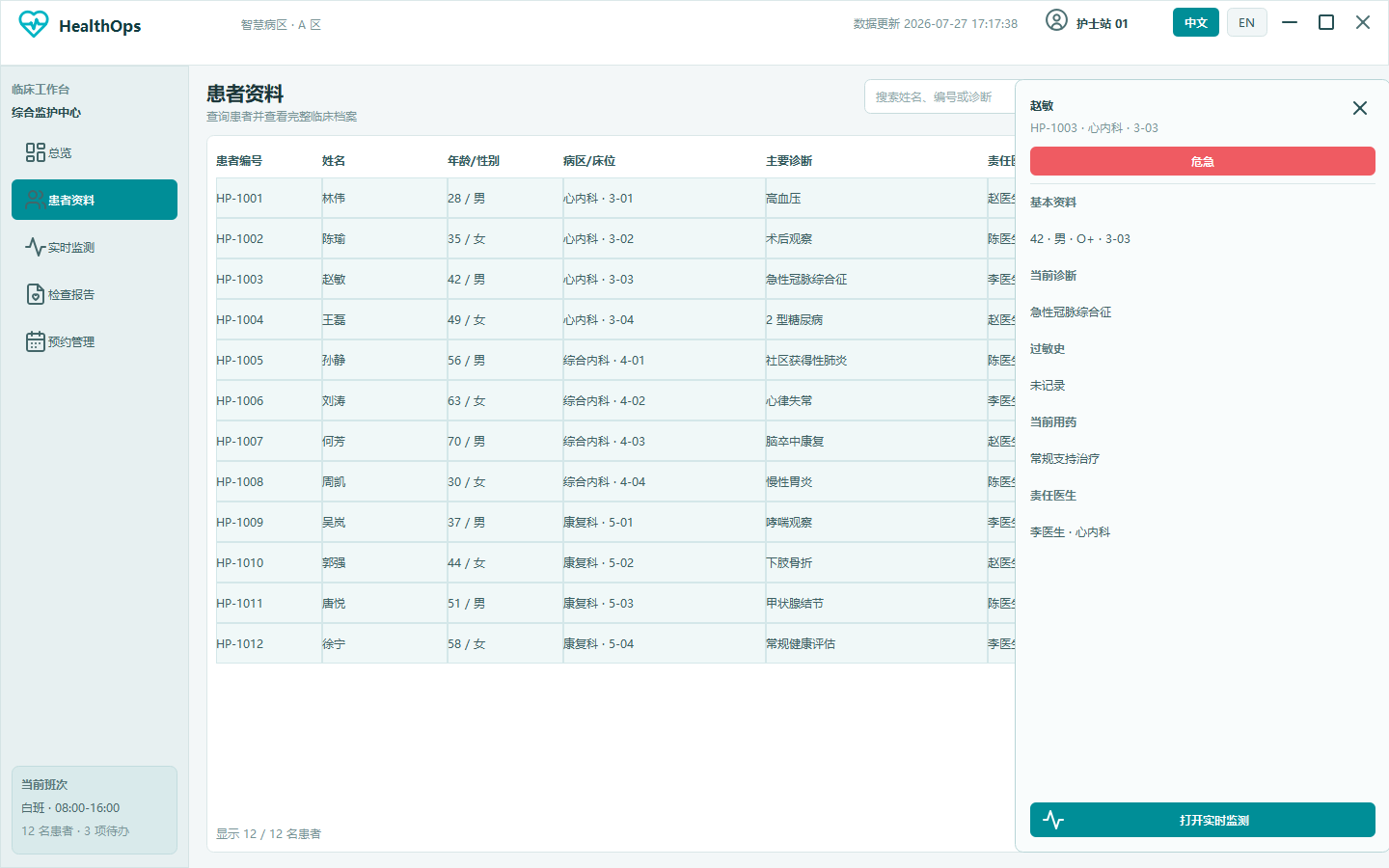Click 显示 12 / 12 名患者 footer text
This screenshot has height=868, width=1389.
[268, 833]
